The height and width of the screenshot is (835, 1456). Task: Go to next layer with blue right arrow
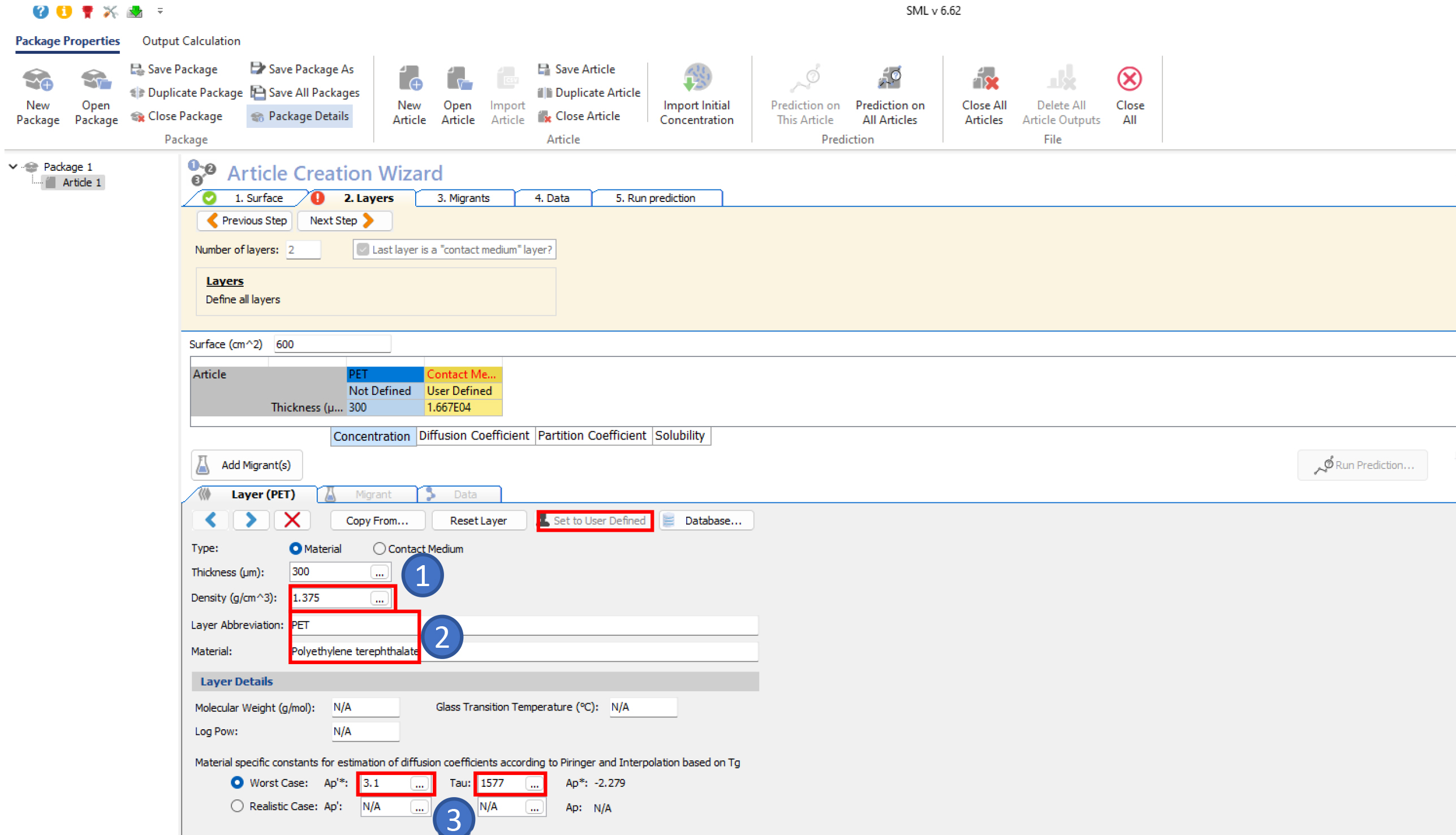(x=251, y=520)
